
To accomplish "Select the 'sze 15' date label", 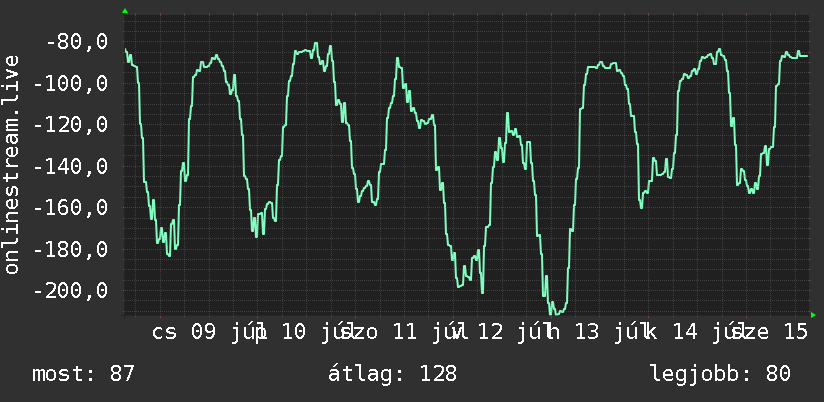I will click(x=770, y=332).
